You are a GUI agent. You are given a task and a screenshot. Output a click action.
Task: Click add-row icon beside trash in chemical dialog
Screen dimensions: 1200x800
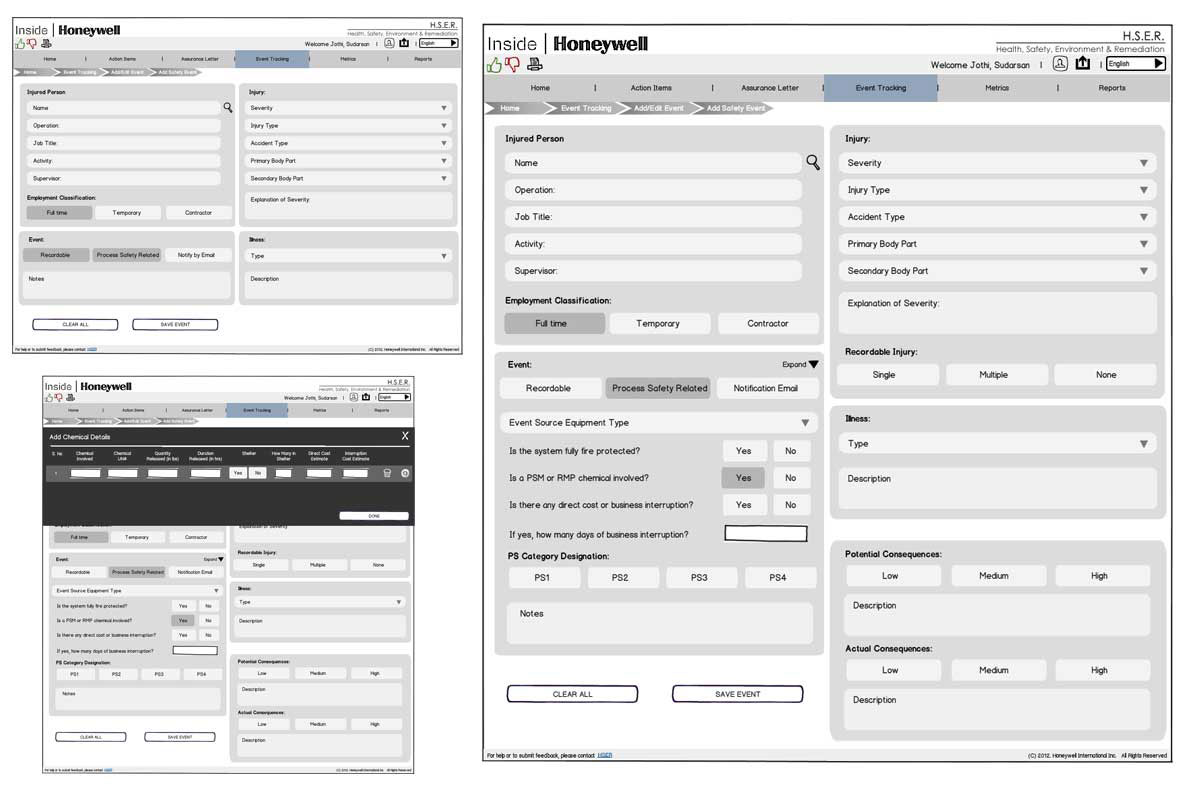coord(405,473)
